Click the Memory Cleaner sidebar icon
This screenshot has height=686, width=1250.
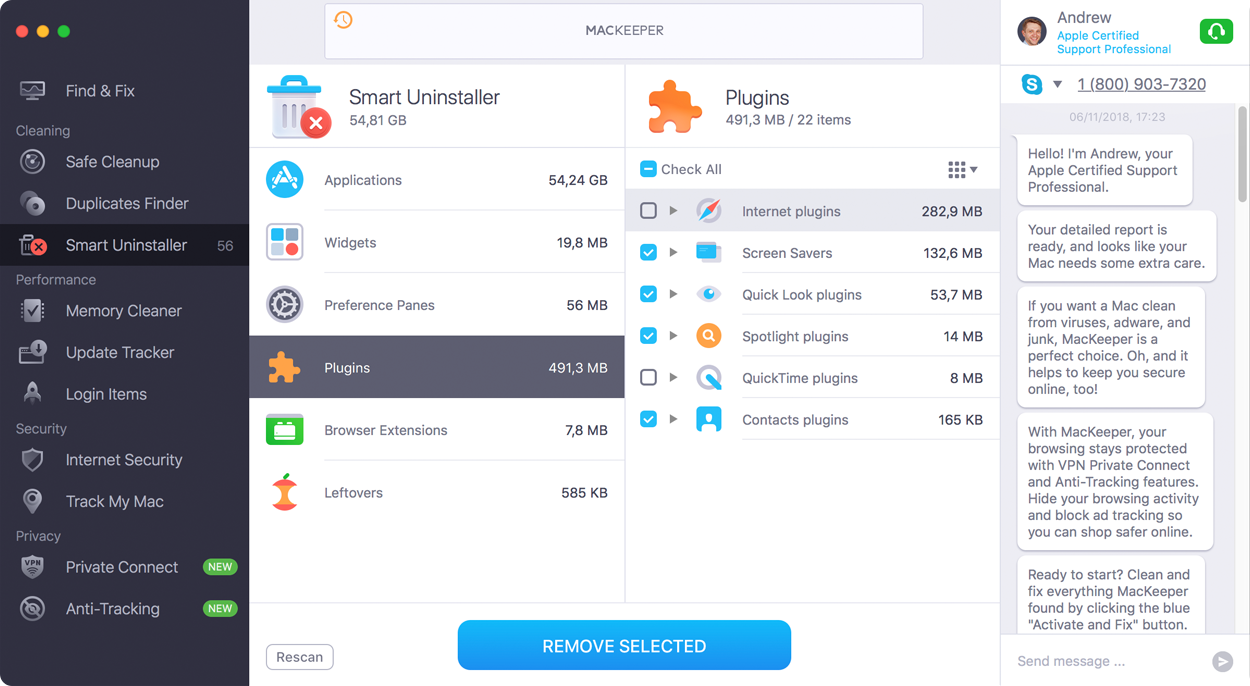tap(33, 311)
